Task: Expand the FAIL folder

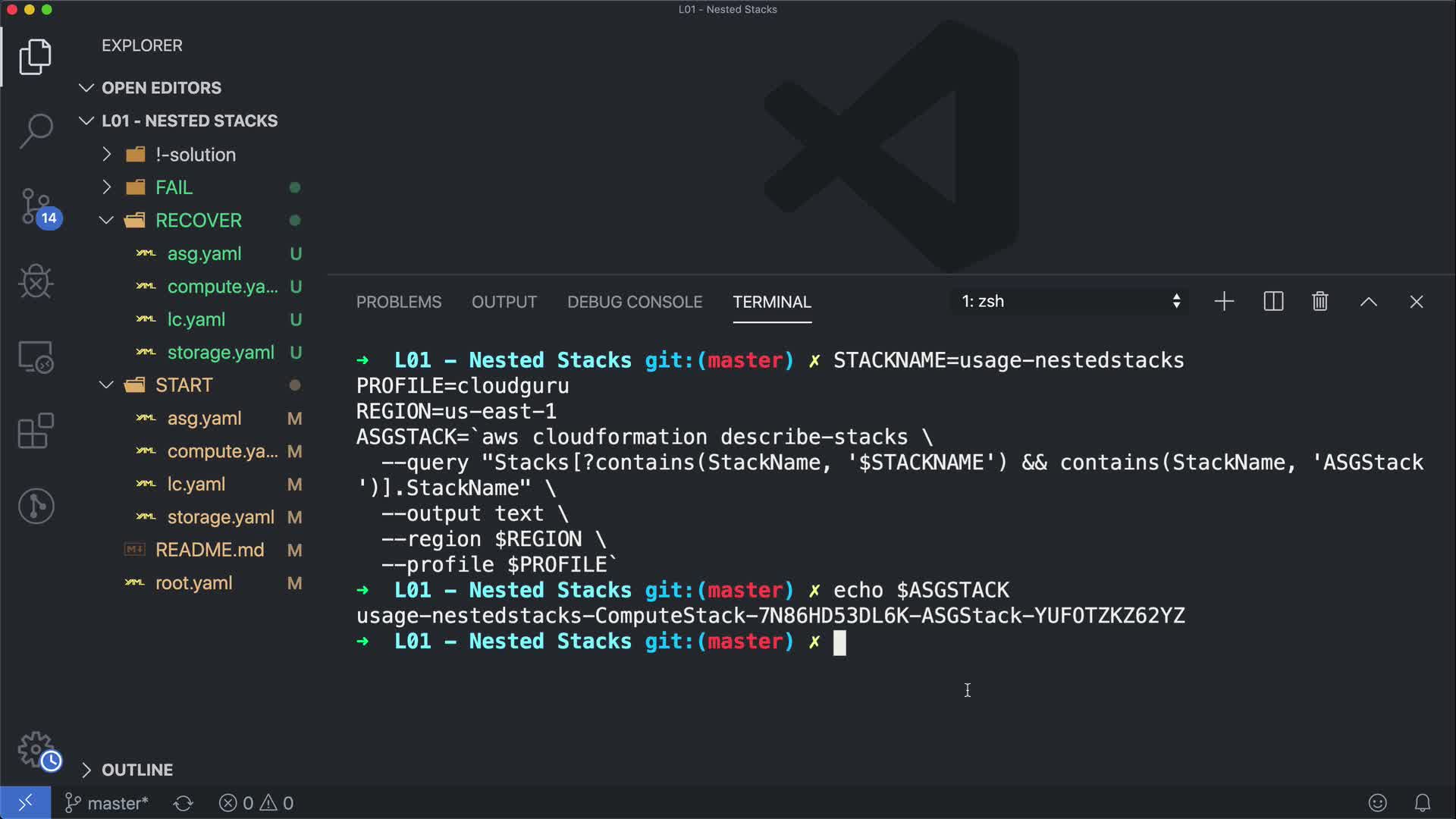Action: [174, 187]
